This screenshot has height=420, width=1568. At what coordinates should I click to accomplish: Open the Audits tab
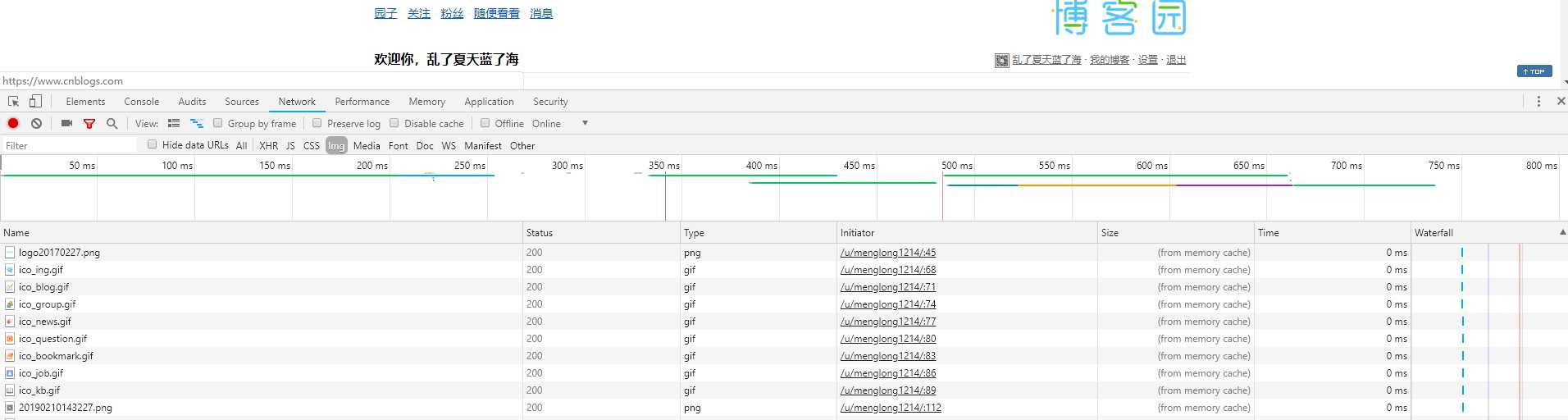192,102
